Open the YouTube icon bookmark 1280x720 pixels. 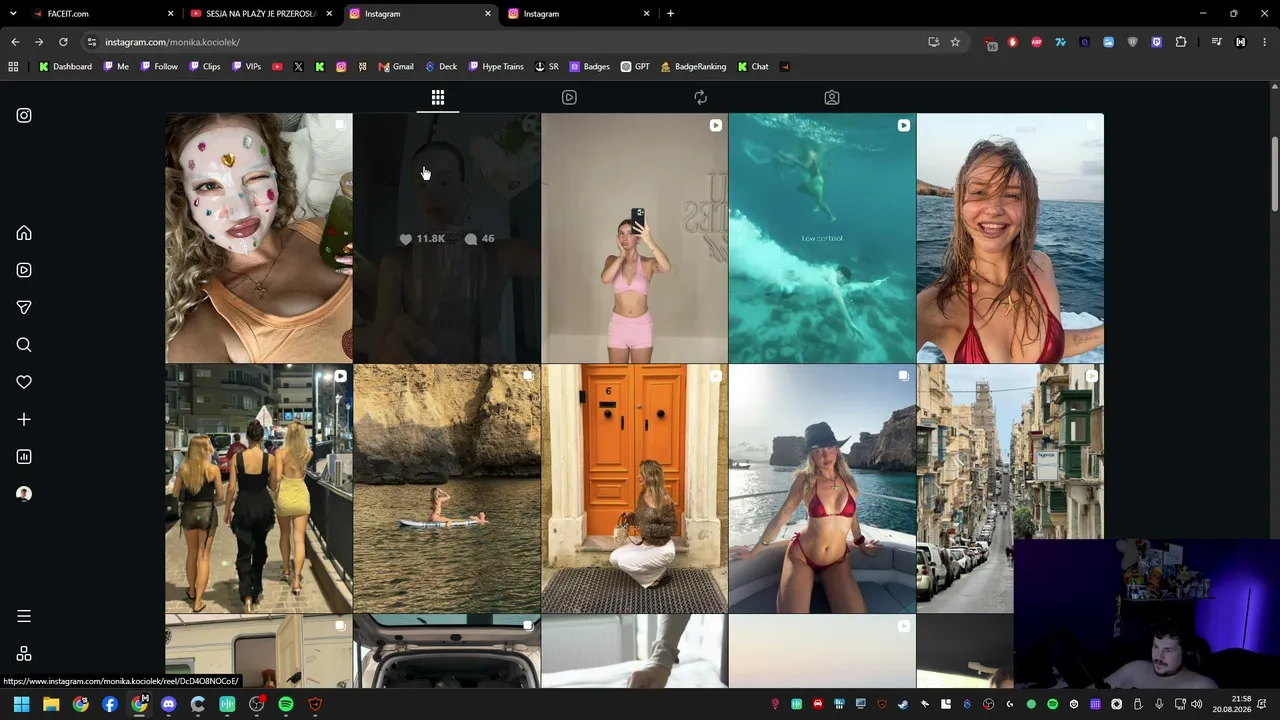pos(277,67)
